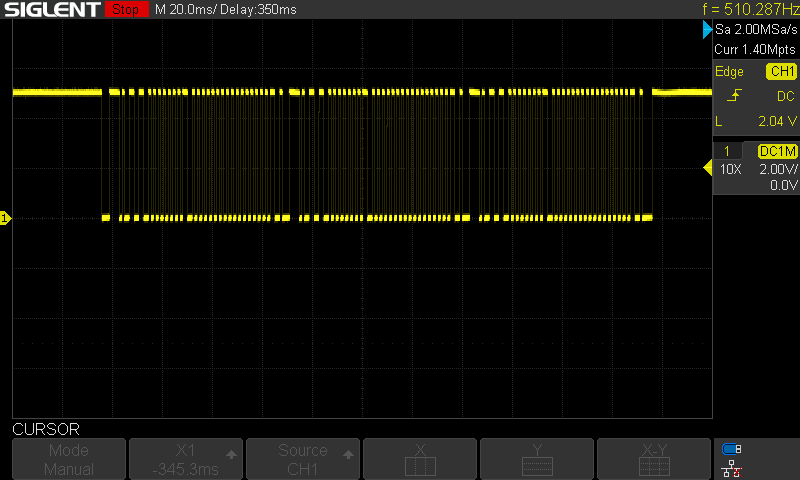
Task: Click the trigger level 2.04 V value
Action: click(x=777, y=121)
